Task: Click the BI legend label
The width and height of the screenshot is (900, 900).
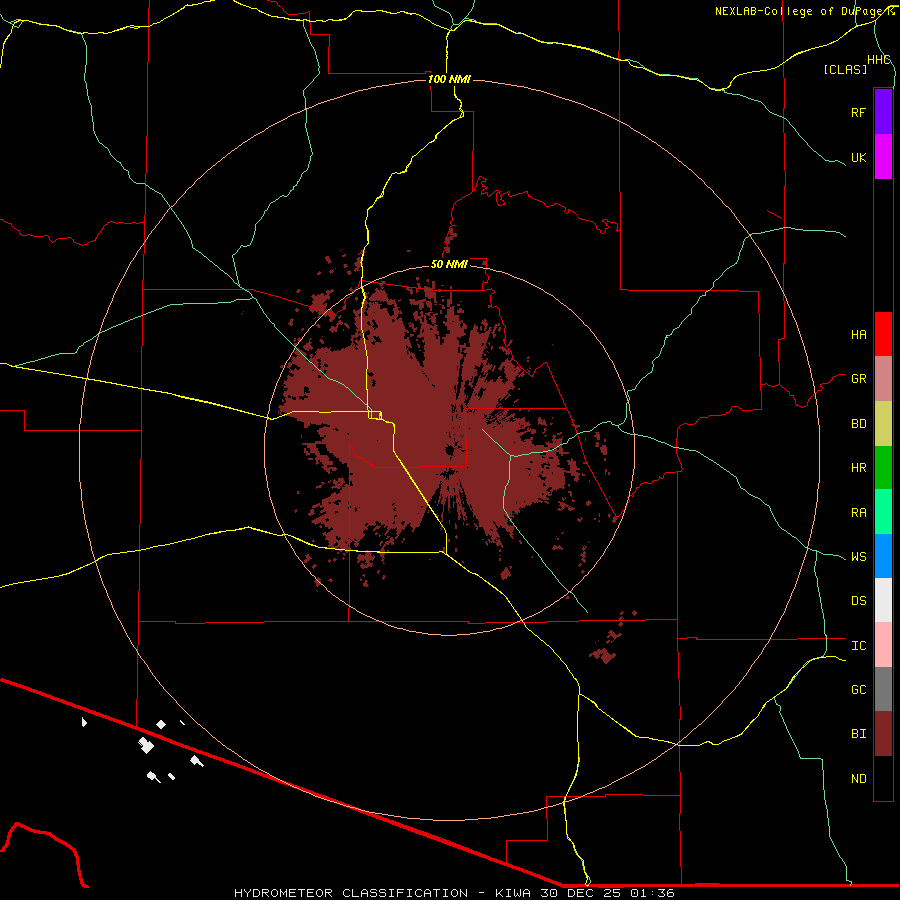Action: (858, 734)
